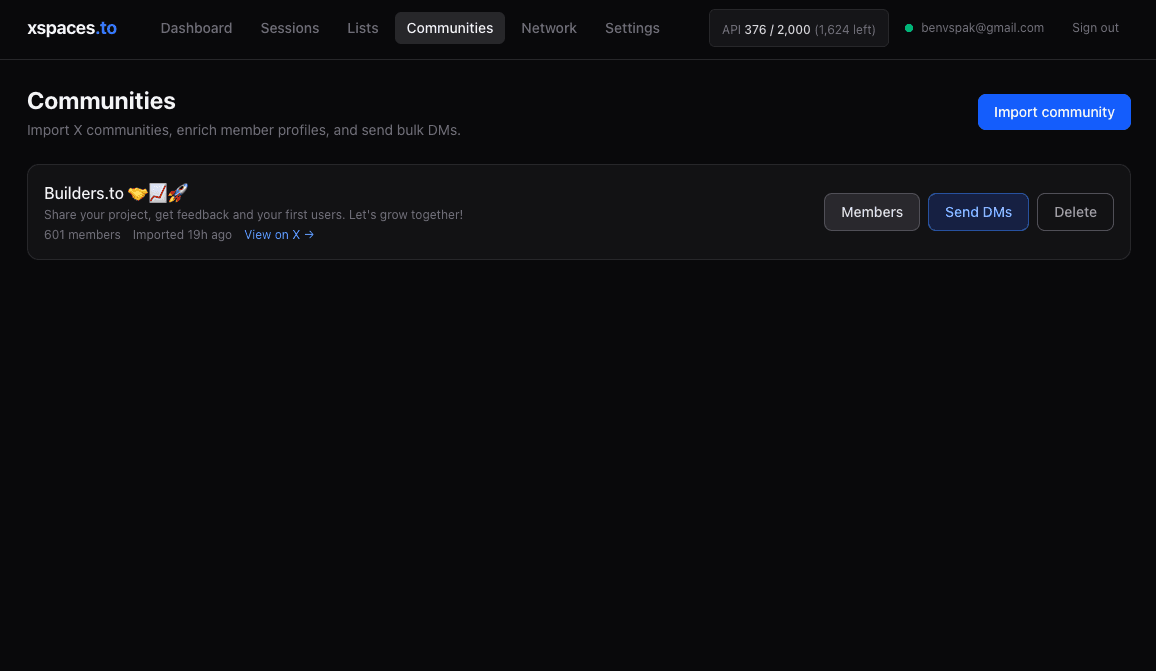Click the handshake emoji beside Builders.to
Screen dimensions: 1156x671
coord(138,192)
